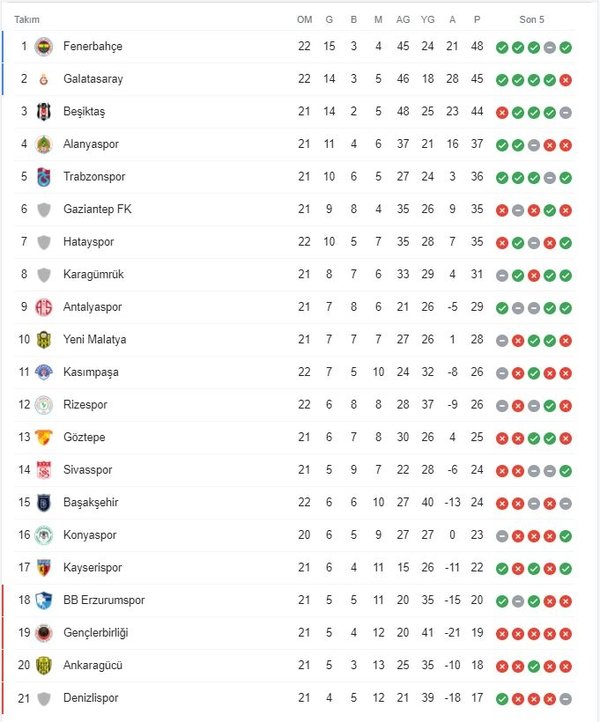The image size is (600, 722).
Task: Click the Beşiktaş club crest
Action: 44,111
